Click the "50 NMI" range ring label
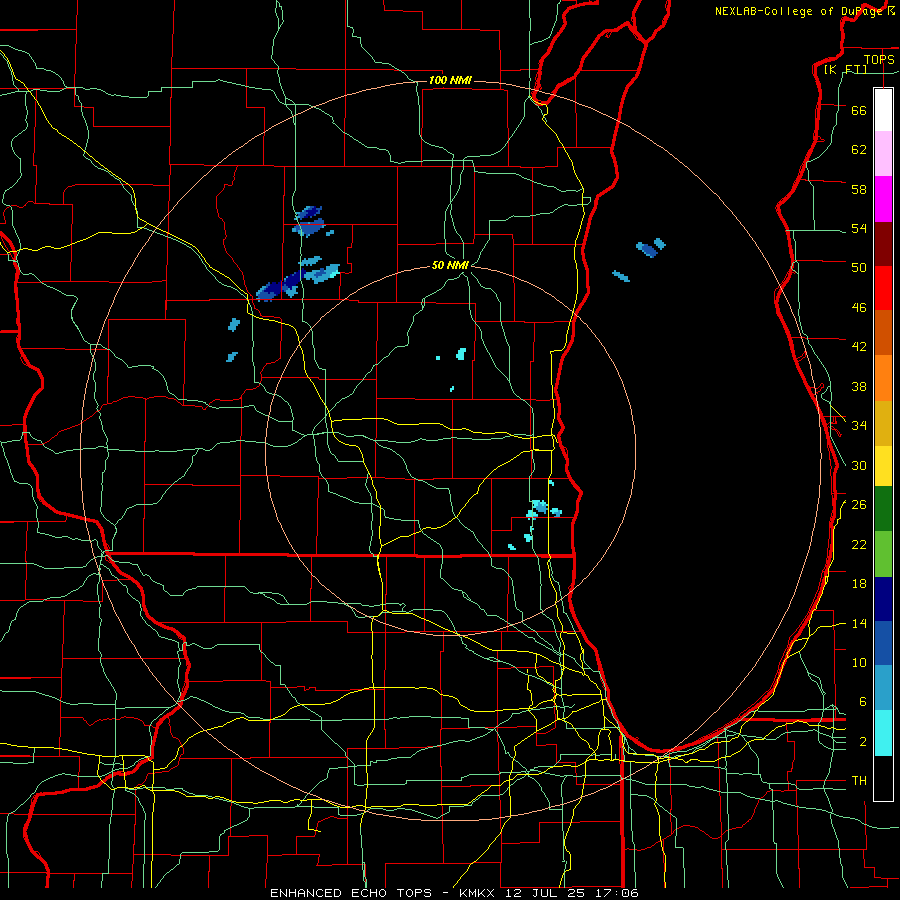 click(450, 265)
